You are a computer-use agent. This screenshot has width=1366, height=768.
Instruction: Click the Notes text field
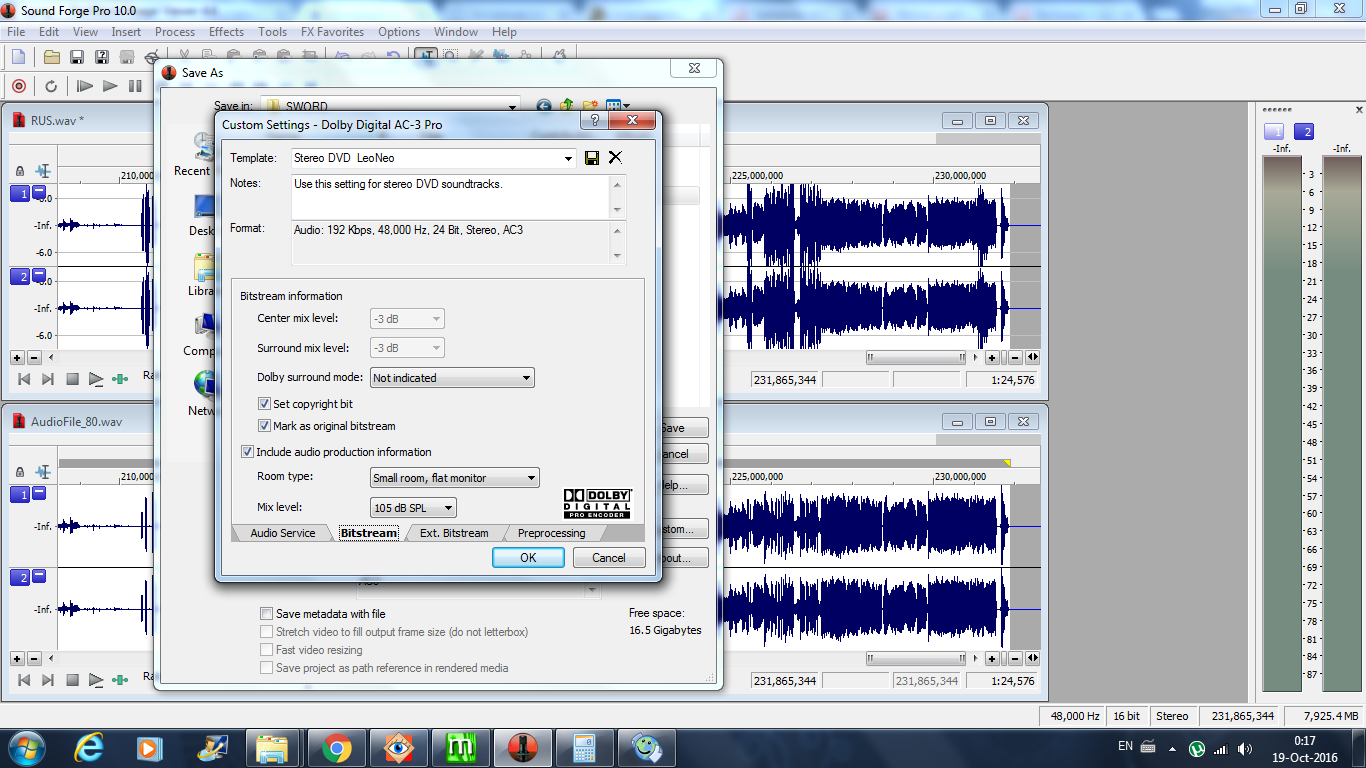coord(450,197)
